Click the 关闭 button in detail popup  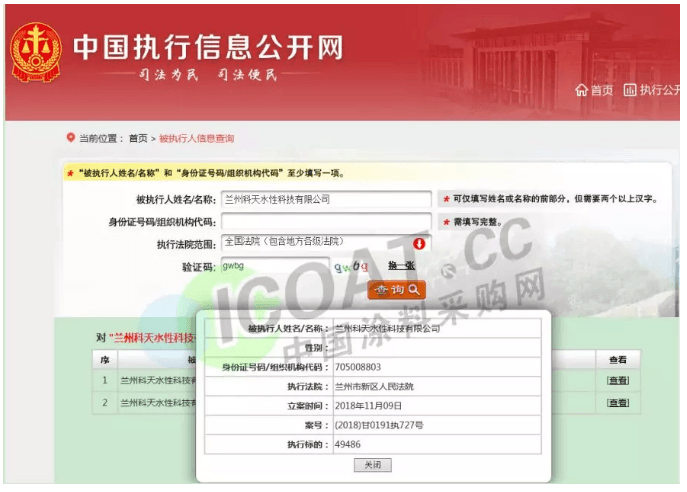(x=372, y=465)
